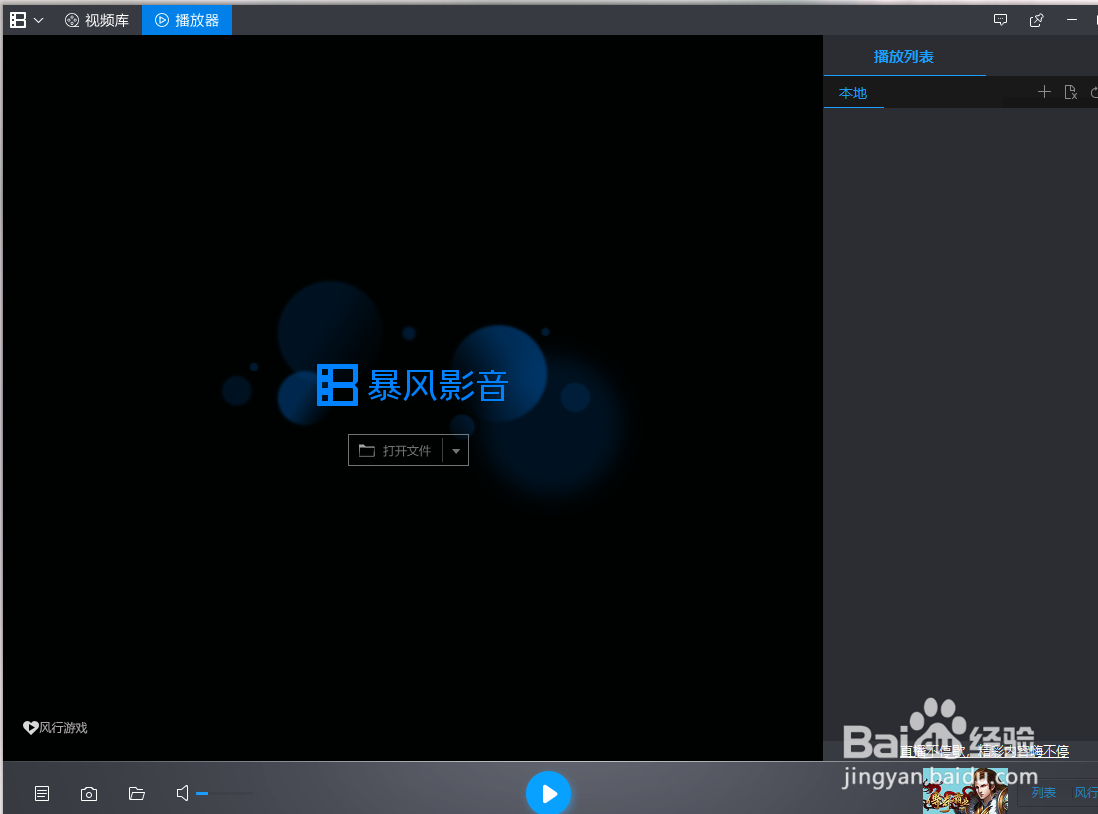Switch to the 视频库 tab
Viewport: 1098px width, 814px height.
(97, 20)
